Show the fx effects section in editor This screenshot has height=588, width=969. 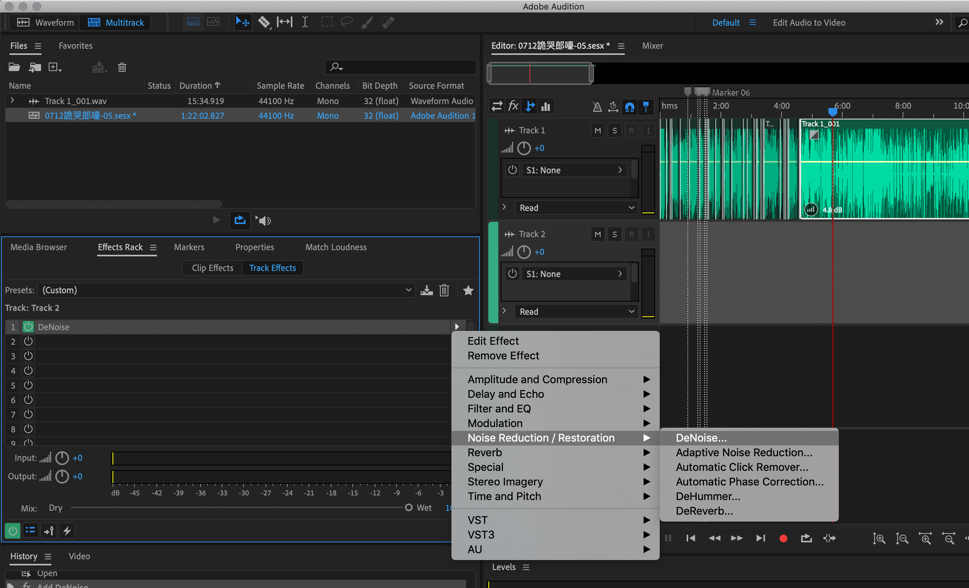(x=513, y=106)
